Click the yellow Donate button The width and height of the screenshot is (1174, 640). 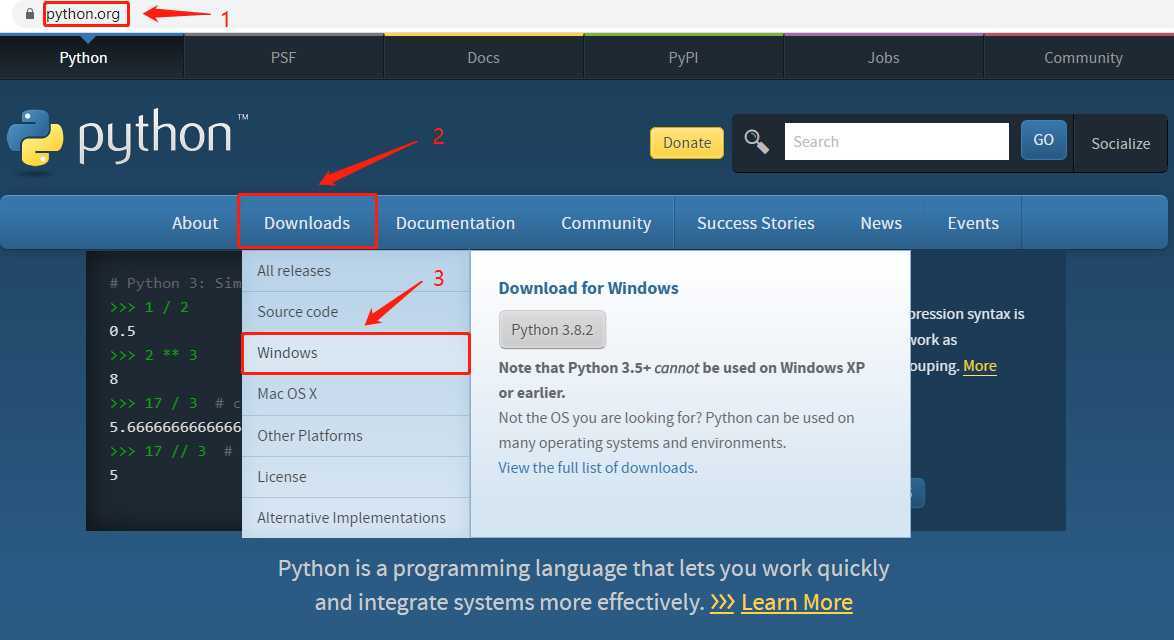coord(686,143)
